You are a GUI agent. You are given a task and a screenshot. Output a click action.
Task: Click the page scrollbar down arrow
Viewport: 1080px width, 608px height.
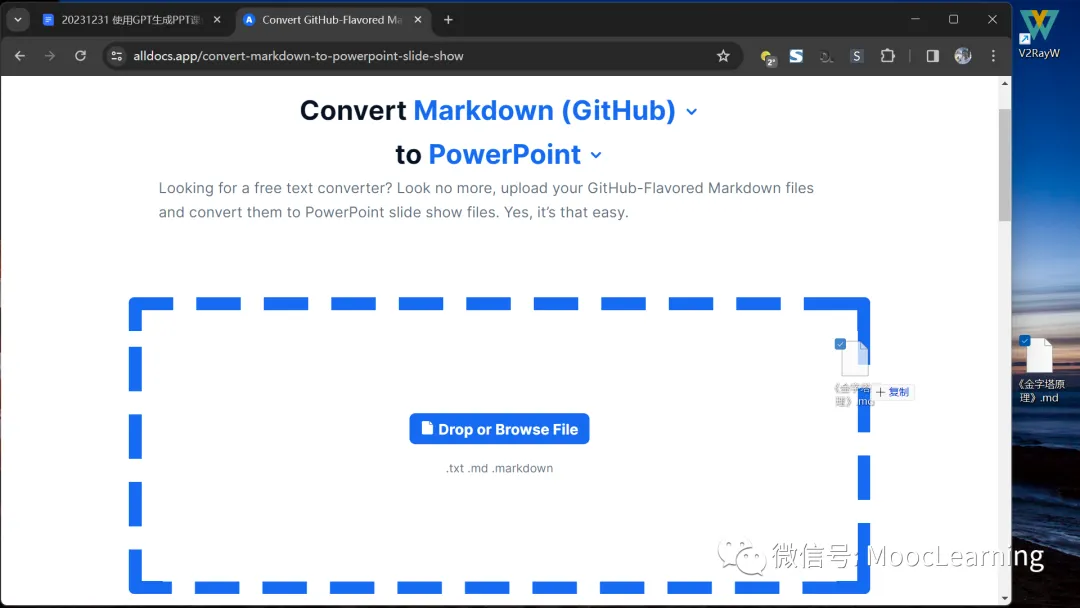pyautogui.click(x=1005, y=598)
